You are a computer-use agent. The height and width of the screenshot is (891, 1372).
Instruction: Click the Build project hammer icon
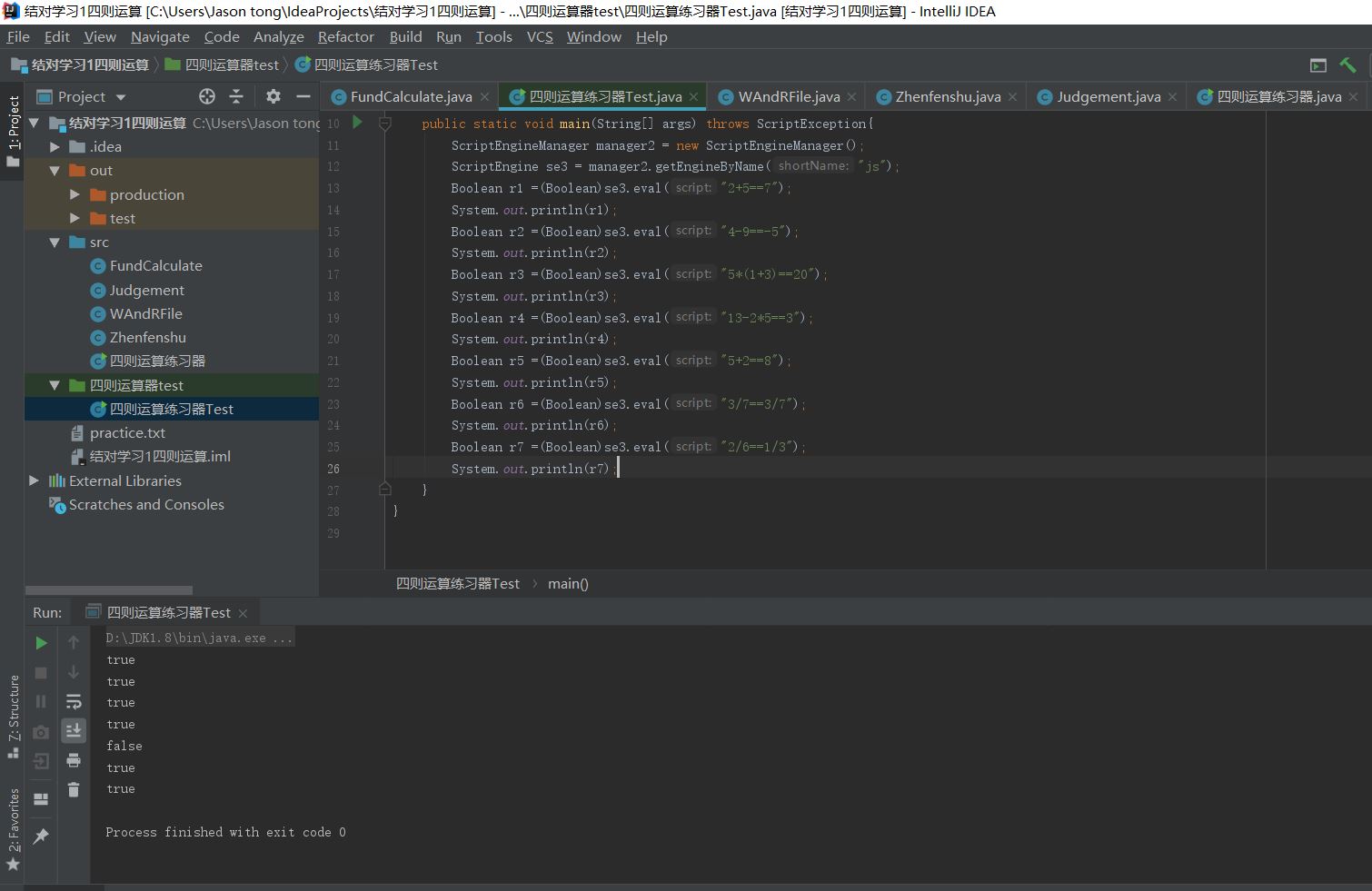[1347, 64]
